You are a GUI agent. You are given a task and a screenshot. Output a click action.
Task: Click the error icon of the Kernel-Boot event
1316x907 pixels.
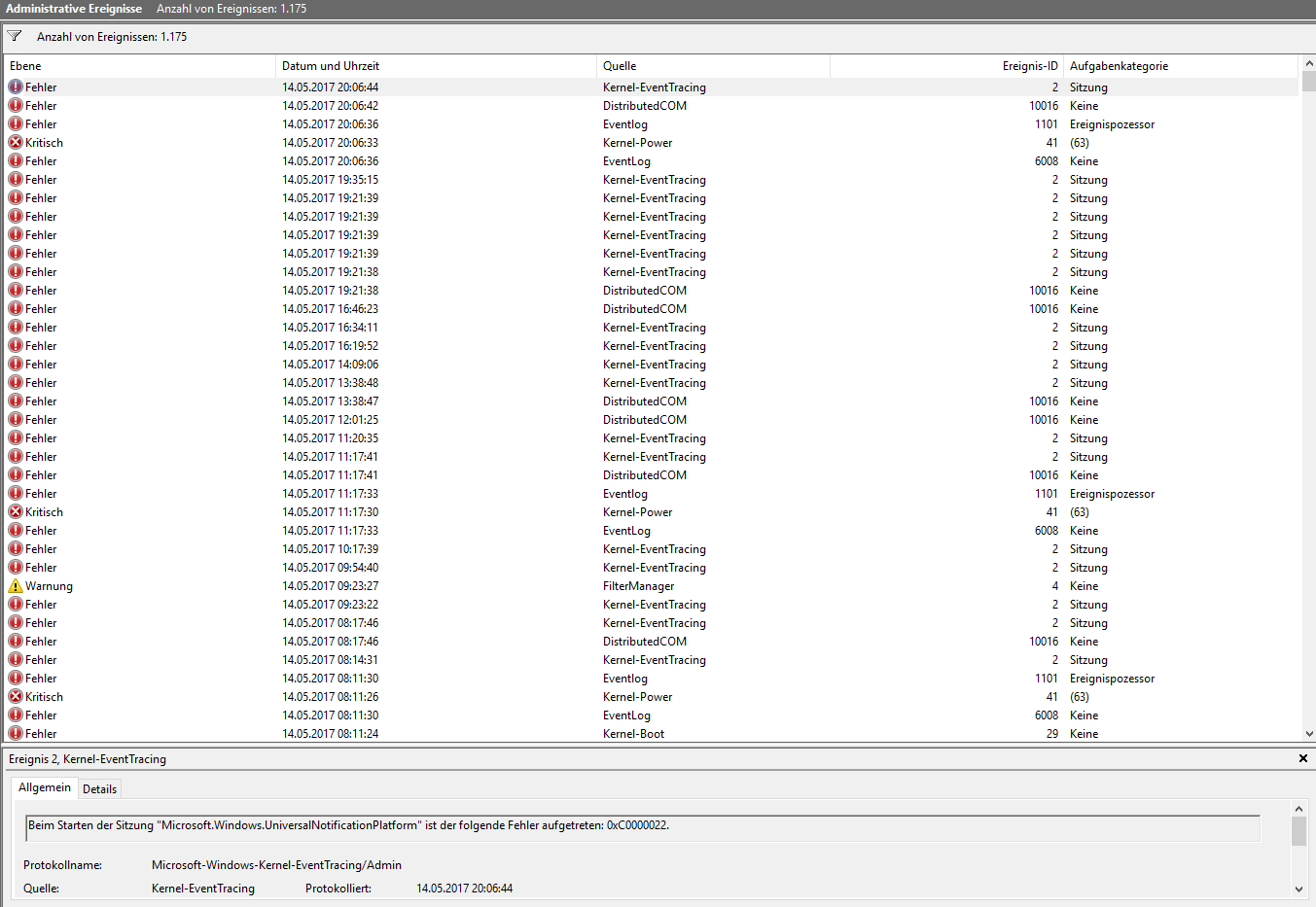click(16, 734)
